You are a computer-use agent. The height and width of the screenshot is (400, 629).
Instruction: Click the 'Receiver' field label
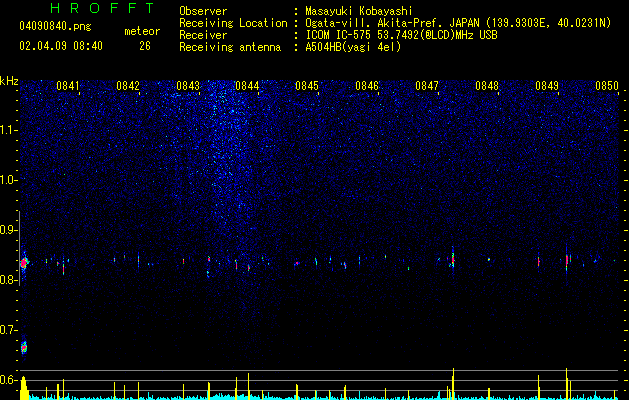pyautogui.click(x=203, y=35)
